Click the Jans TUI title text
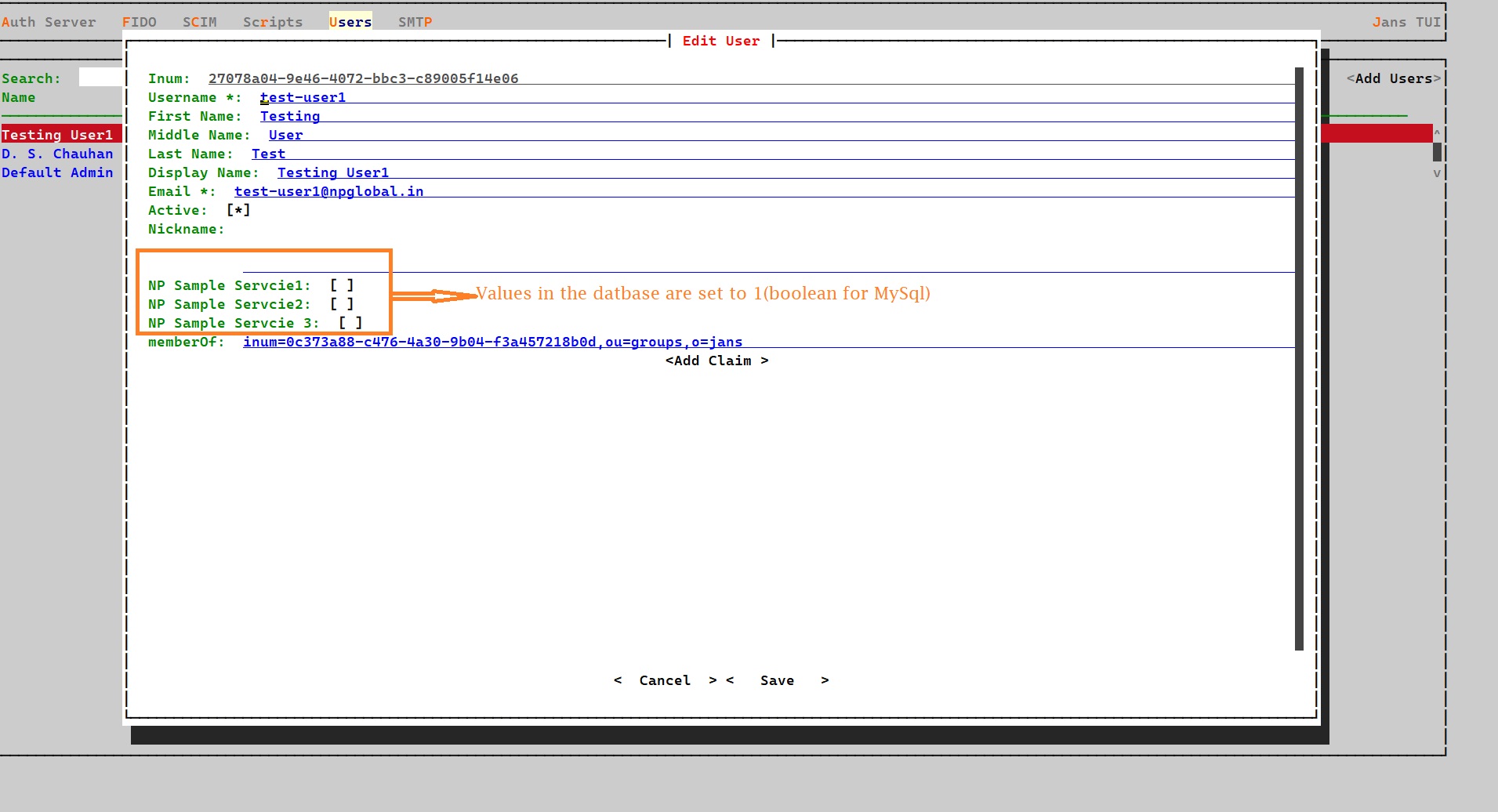1498x812 pixels. click(1406, 22)
